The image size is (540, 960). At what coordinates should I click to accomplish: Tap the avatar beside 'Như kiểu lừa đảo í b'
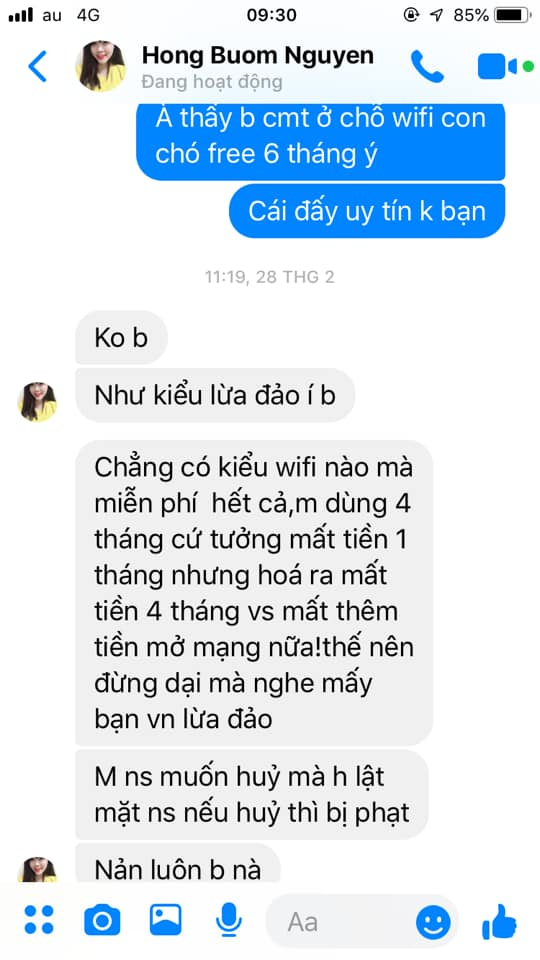(x=37, y=401)
